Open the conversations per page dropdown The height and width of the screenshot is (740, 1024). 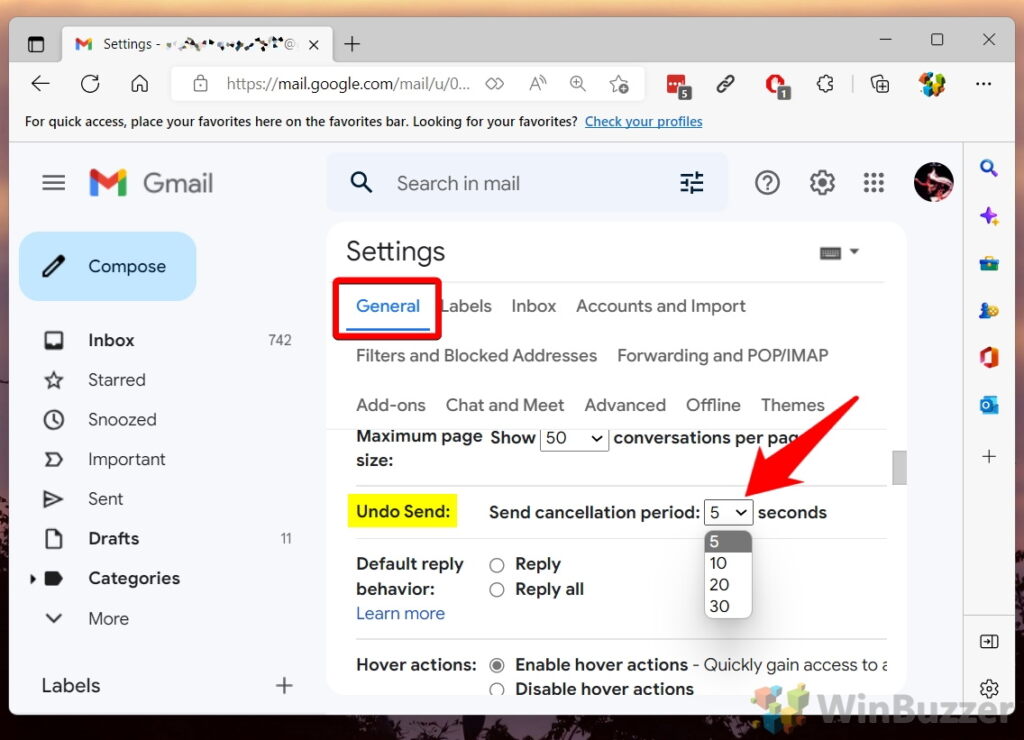point(574,438)
